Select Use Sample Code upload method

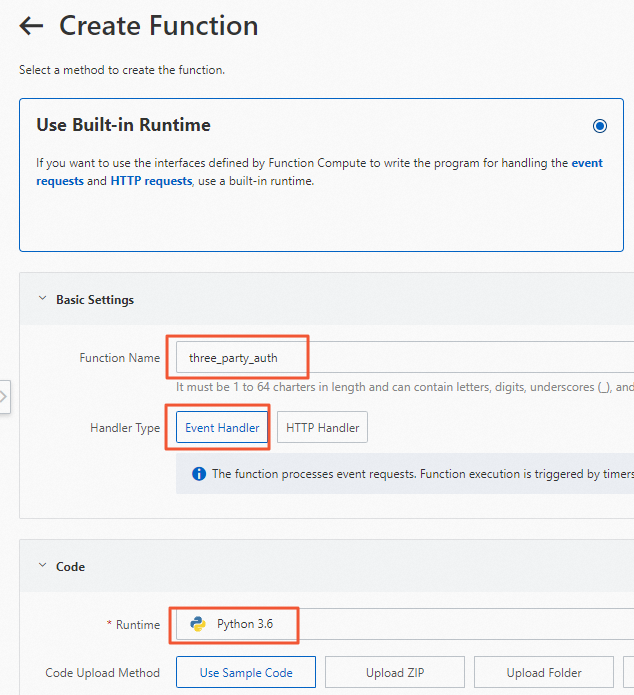[246, 673]
